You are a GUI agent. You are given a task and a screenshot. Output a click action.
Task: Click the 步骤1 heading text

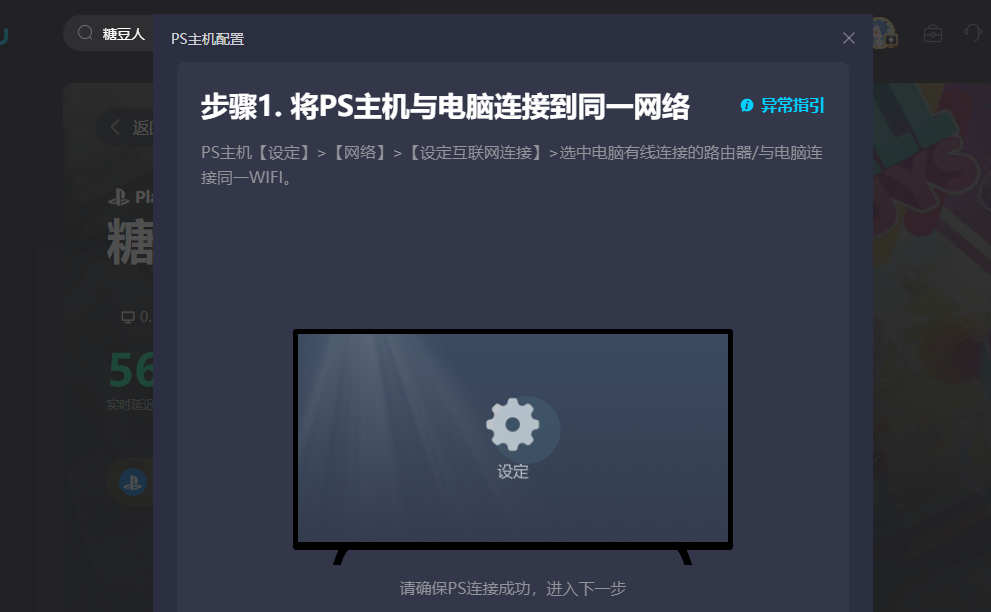pyautogui.click(x=445, y=106)
